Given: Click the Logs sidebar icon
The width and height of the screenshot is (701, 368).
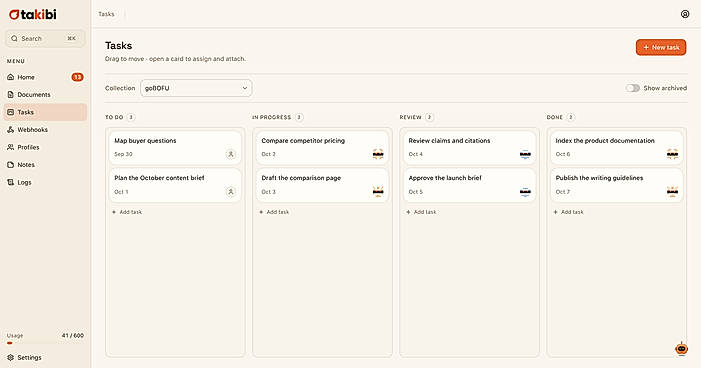Looking at the screenshot, I should [x=11, y=182].
